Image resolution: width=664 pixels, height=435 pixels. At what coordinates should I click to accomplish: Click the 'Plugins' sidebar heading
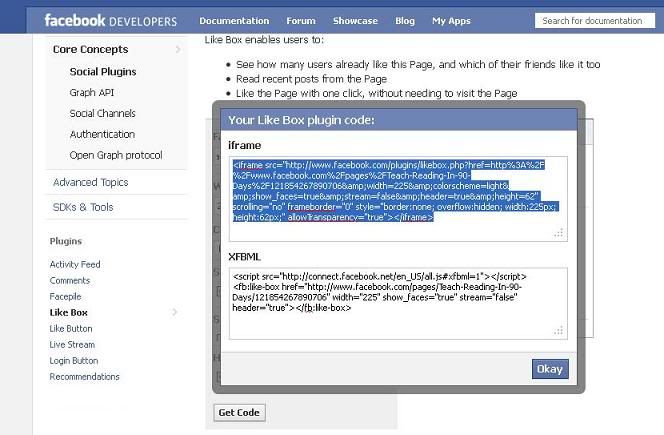(66, 241)
